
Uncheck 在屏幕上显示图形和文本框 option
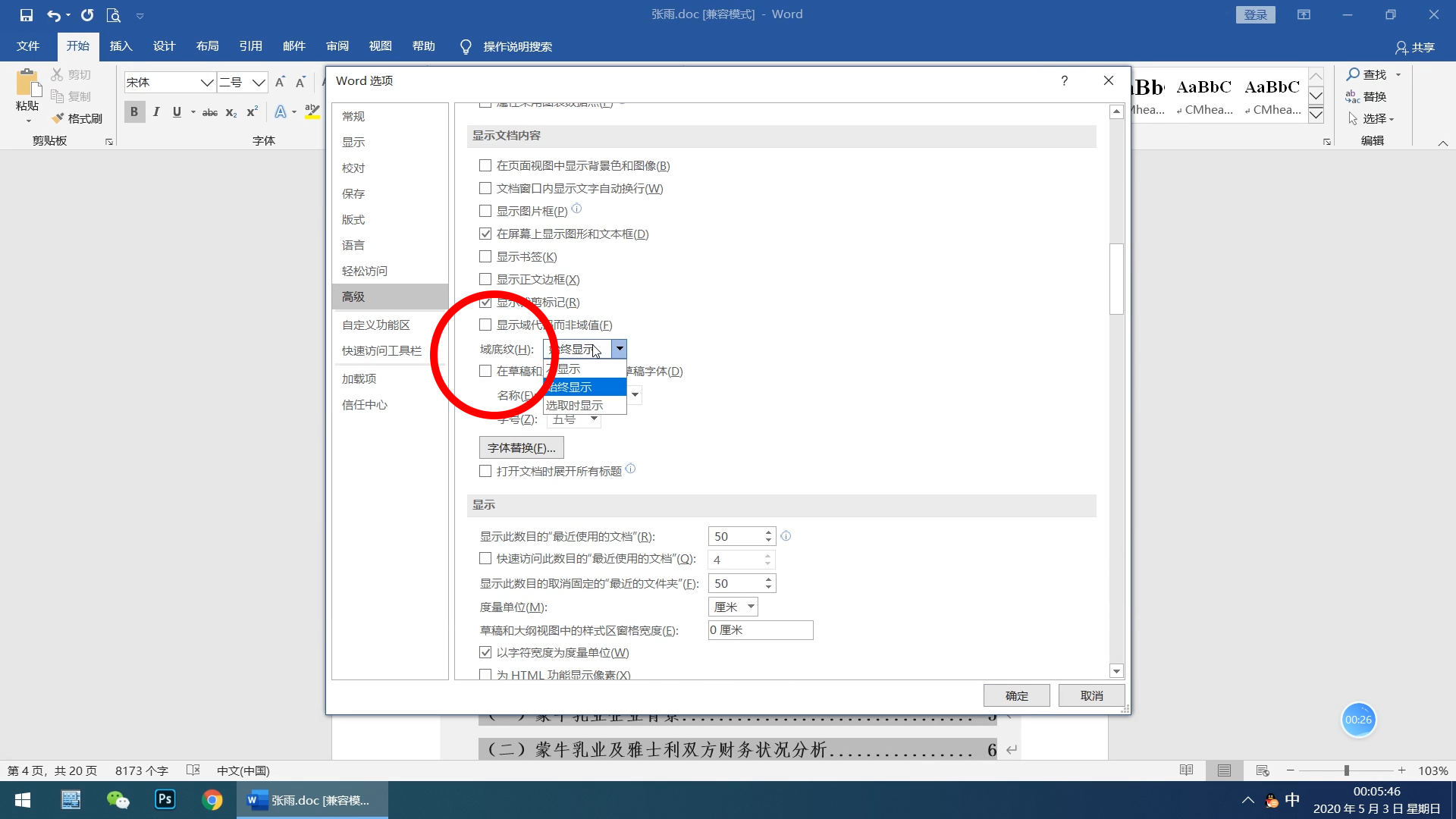485,234
